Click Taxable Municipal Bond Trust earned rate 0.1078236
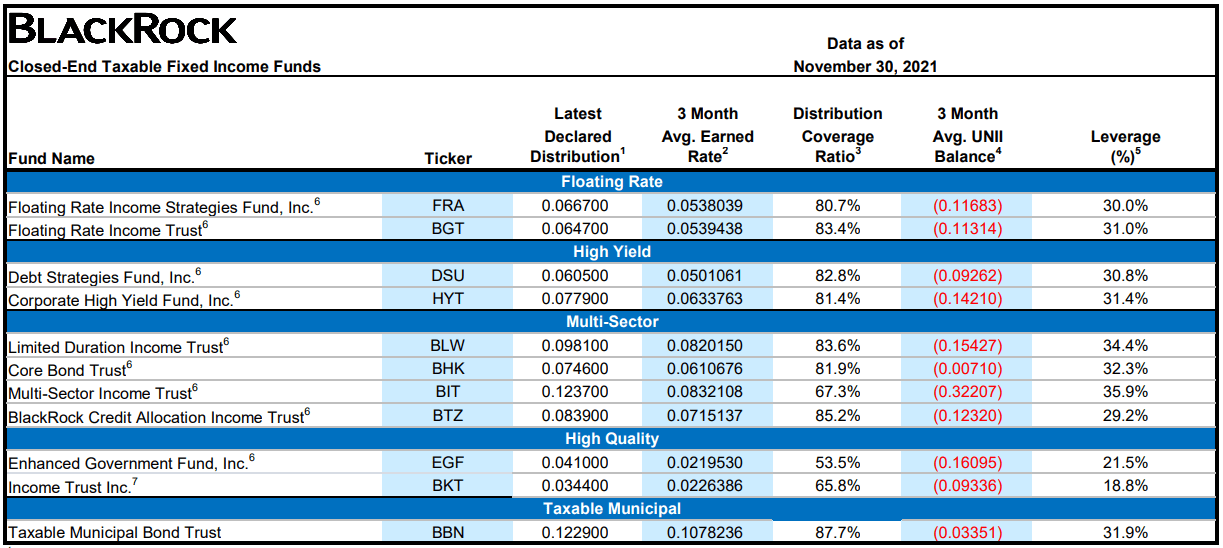This screenshot has height=548, width=1223. pos(706,533)
